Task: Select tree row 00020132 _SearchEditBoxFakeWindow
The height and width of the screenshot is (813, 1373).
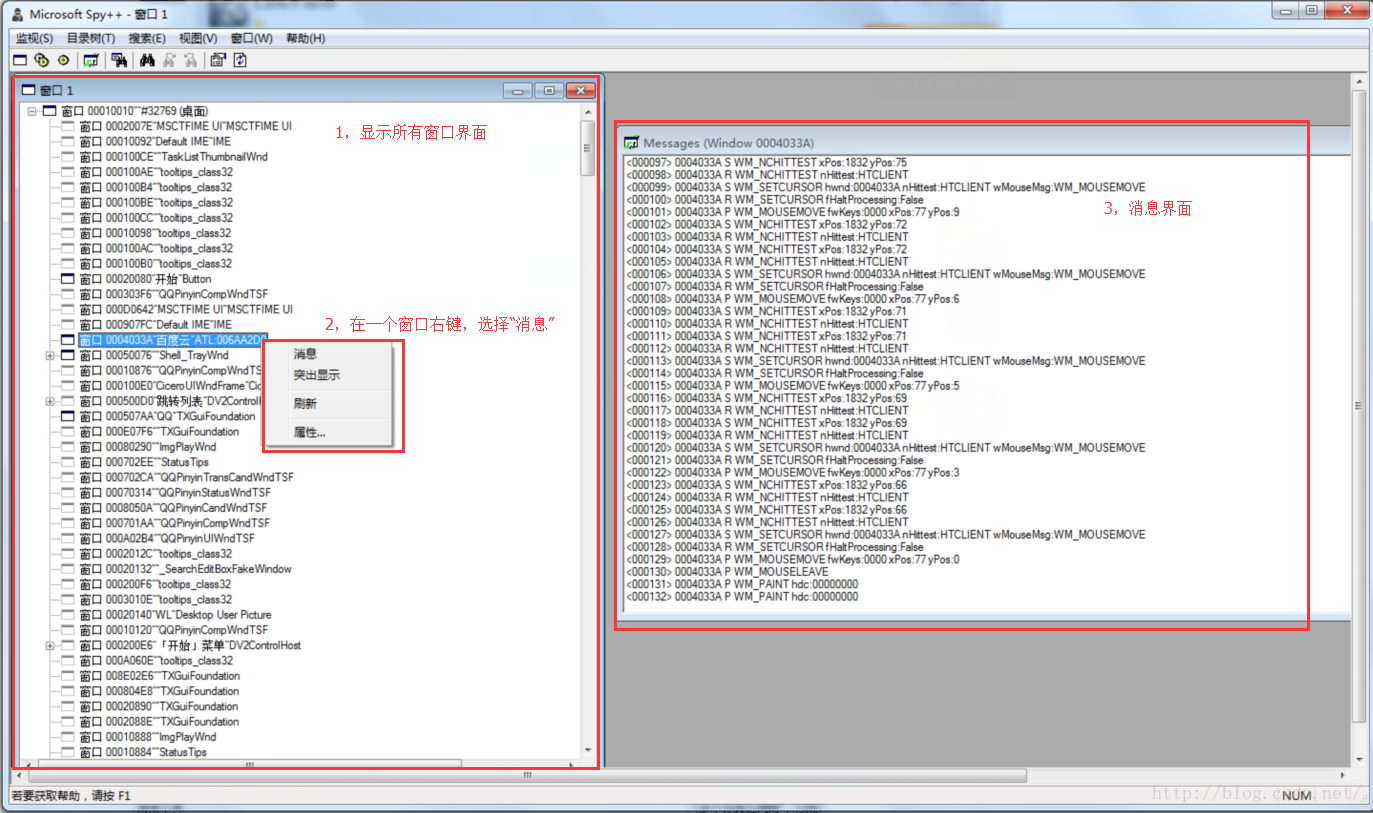Action: coord(185,569)
